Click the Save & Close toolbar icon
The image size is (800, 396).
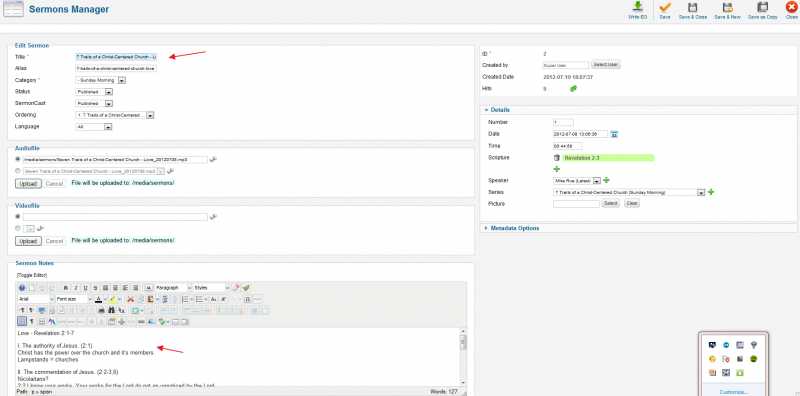[692, 10]
